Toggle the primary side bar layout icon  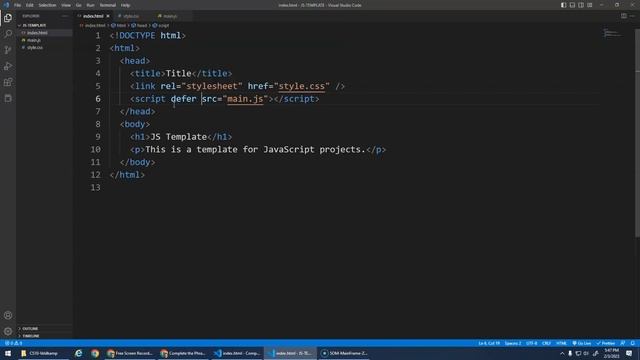tap(563, 5)
